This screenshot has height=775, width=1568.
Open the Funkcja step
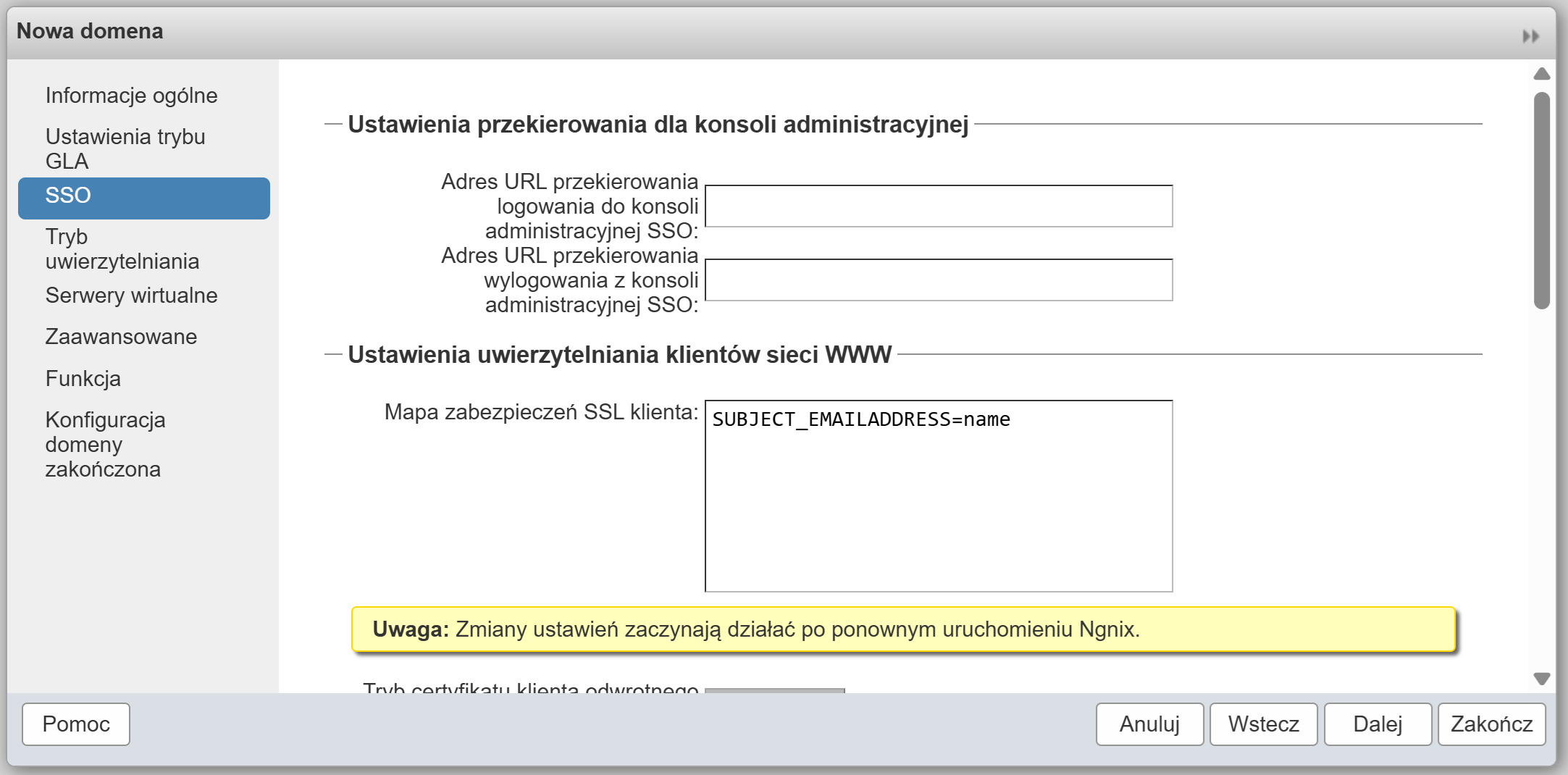[83, 379]
